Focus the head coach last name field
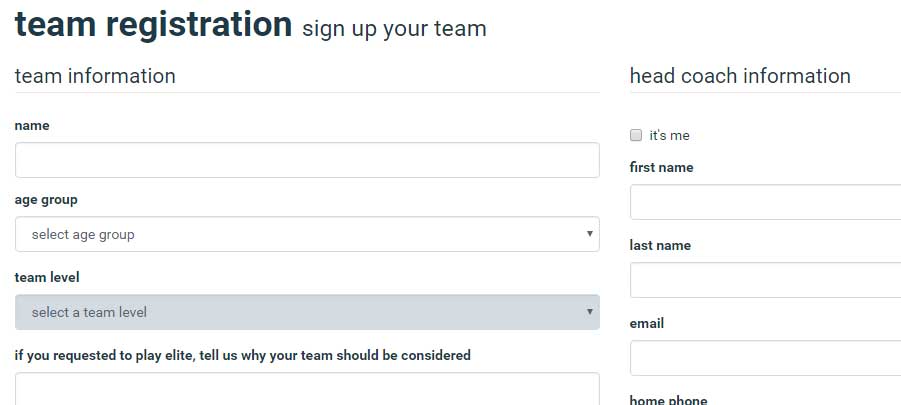901x405 pixels. (x=765, y=280)
